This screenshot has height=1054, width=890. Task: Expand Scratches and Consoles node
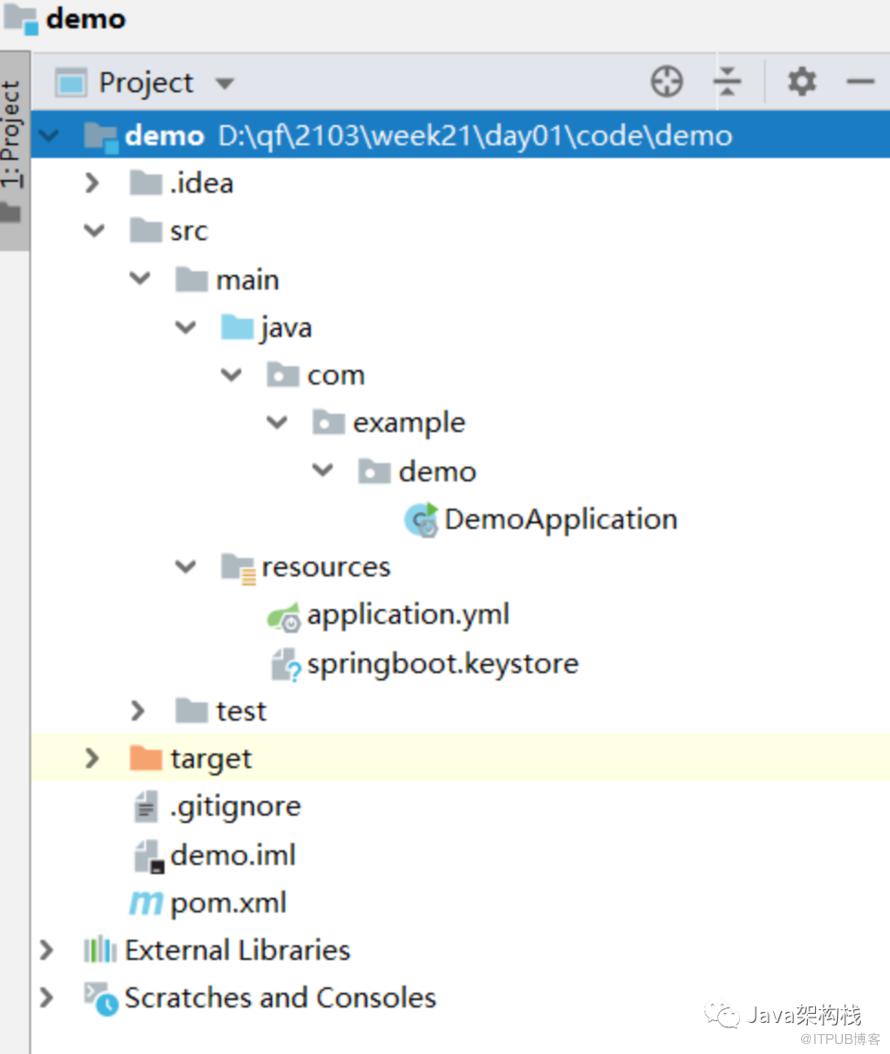pos(46,998)
